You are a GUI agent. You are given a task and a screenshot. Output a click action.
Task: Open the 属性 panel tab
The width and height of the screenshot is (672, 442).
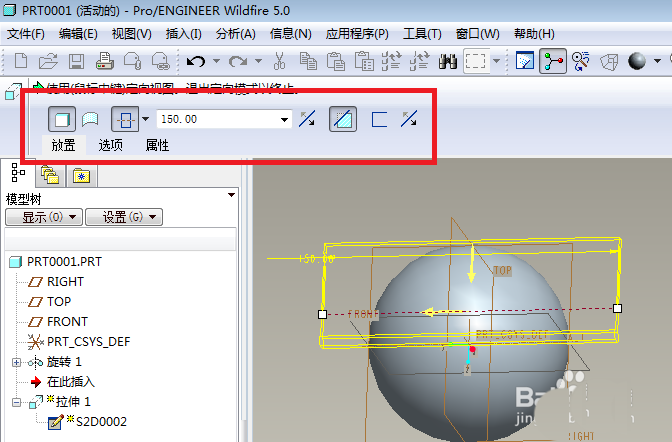click(157, 145)
